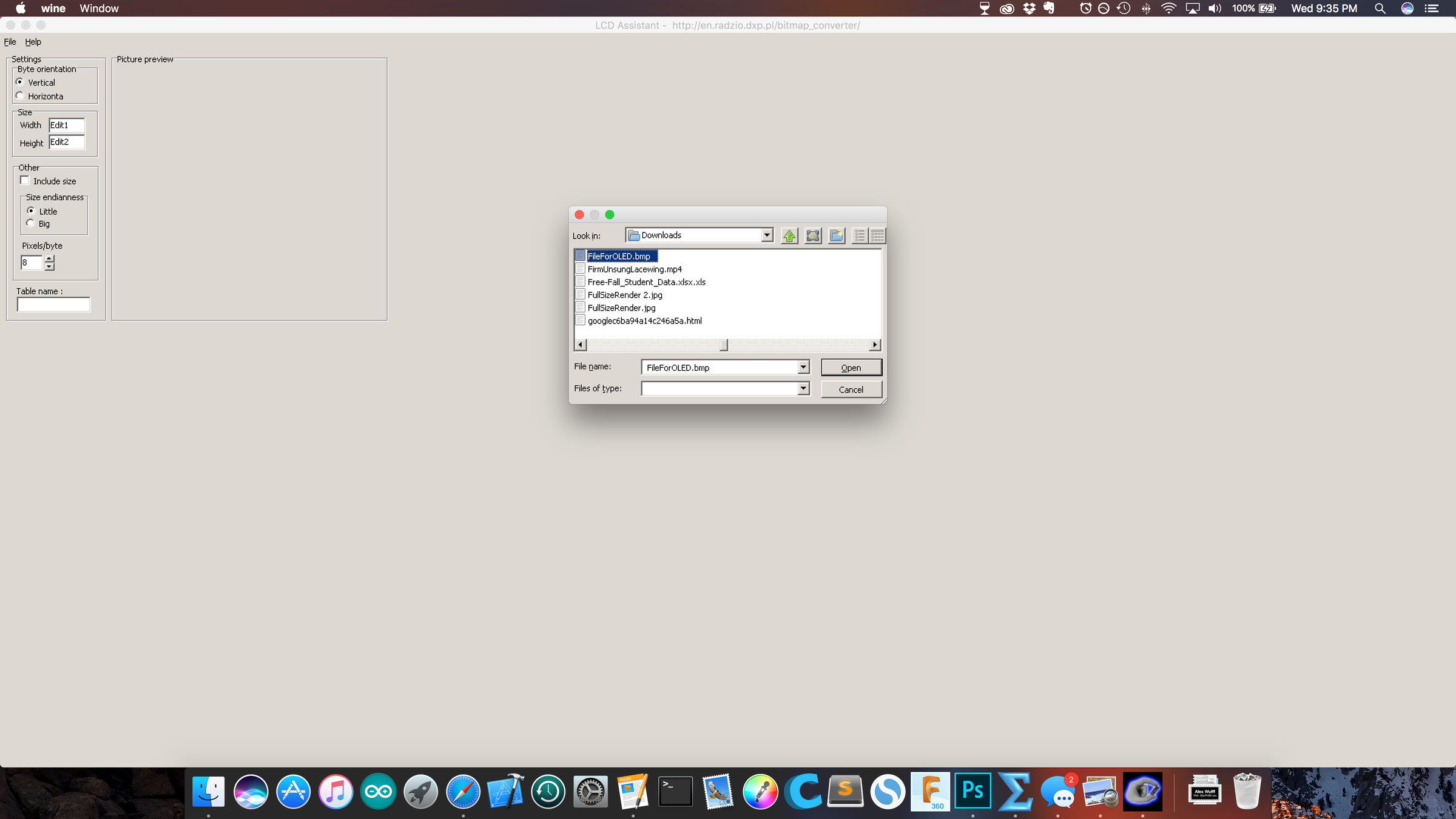Expand the File name dropdown arrow
Viewport: 1456px width, 819px height.
pos(803,367)
